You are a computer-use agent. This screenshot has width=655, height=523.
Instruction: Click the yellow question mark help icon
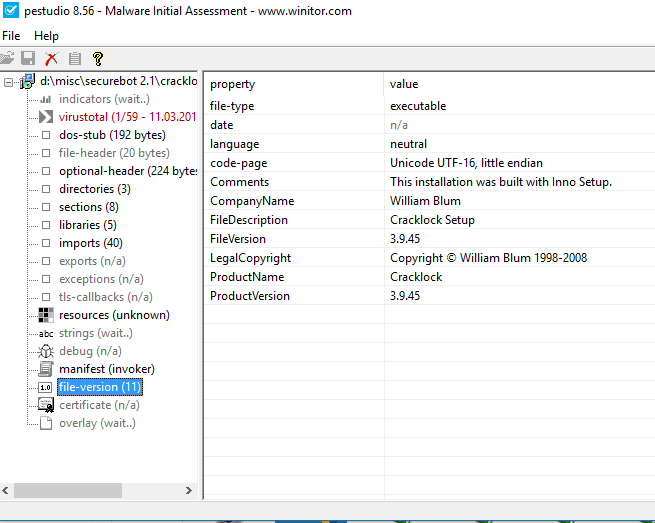coord(97,59)
